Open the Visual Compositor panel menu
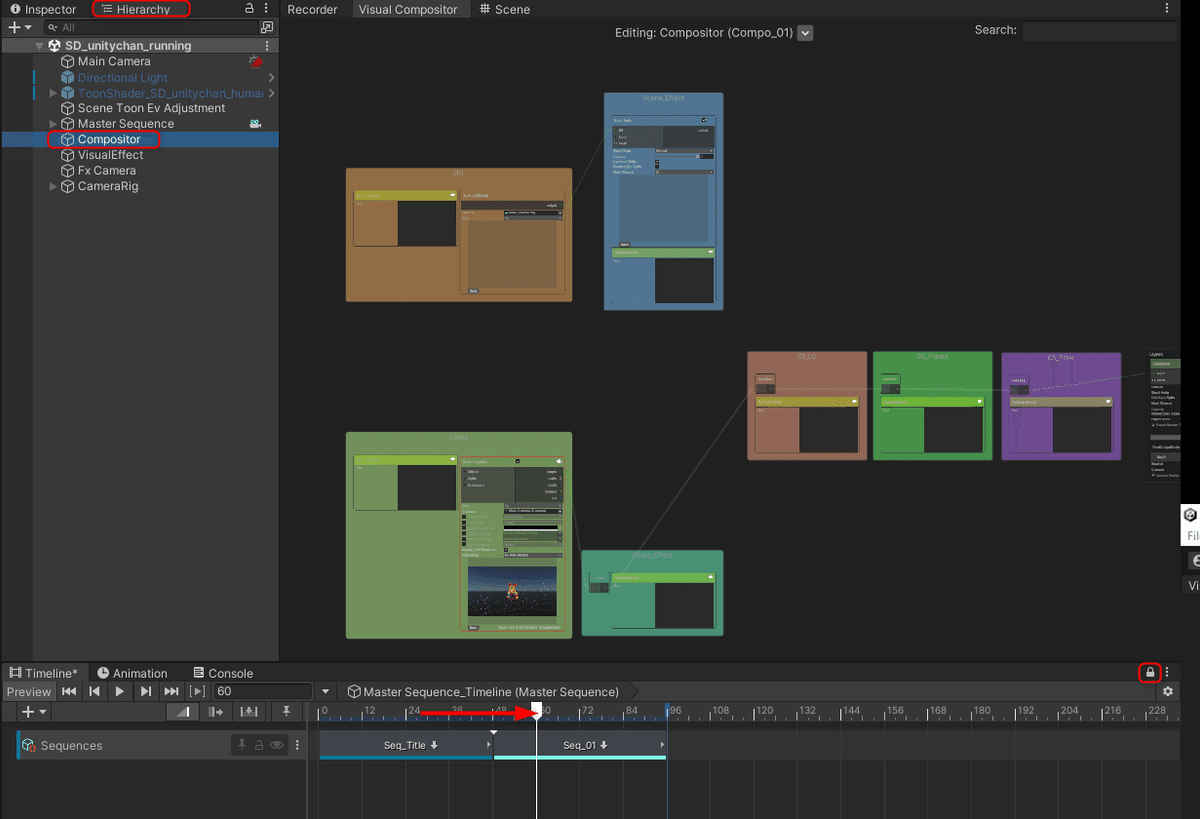 pyautogui.click(x=1167, y=9)
